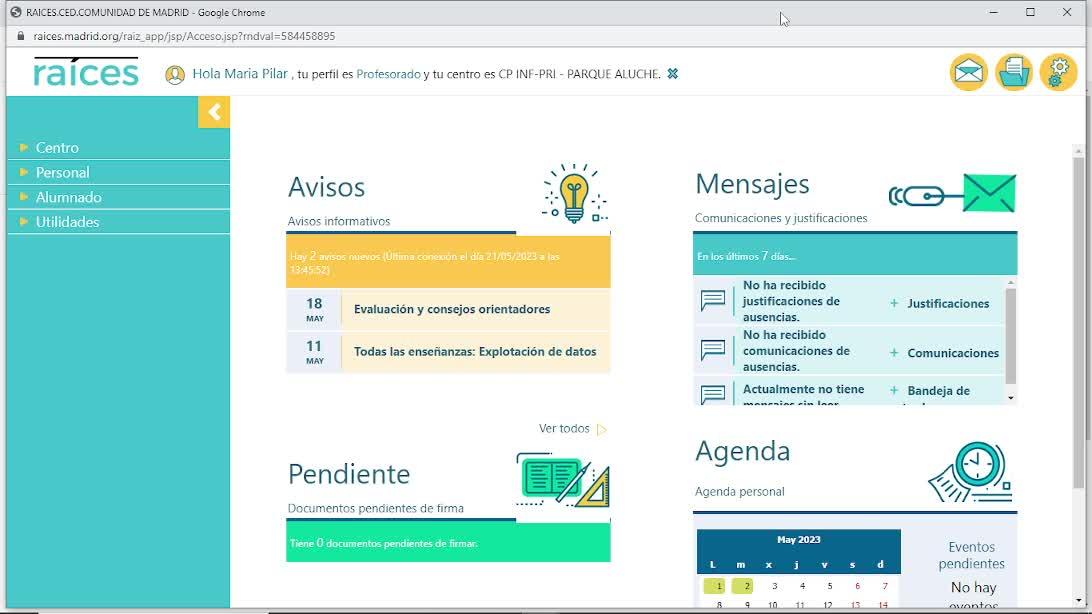Click the page scrollbar down arrow
Image resolution: width=1092 pixels, height=614 pixels.
[x=1079, y=601]
